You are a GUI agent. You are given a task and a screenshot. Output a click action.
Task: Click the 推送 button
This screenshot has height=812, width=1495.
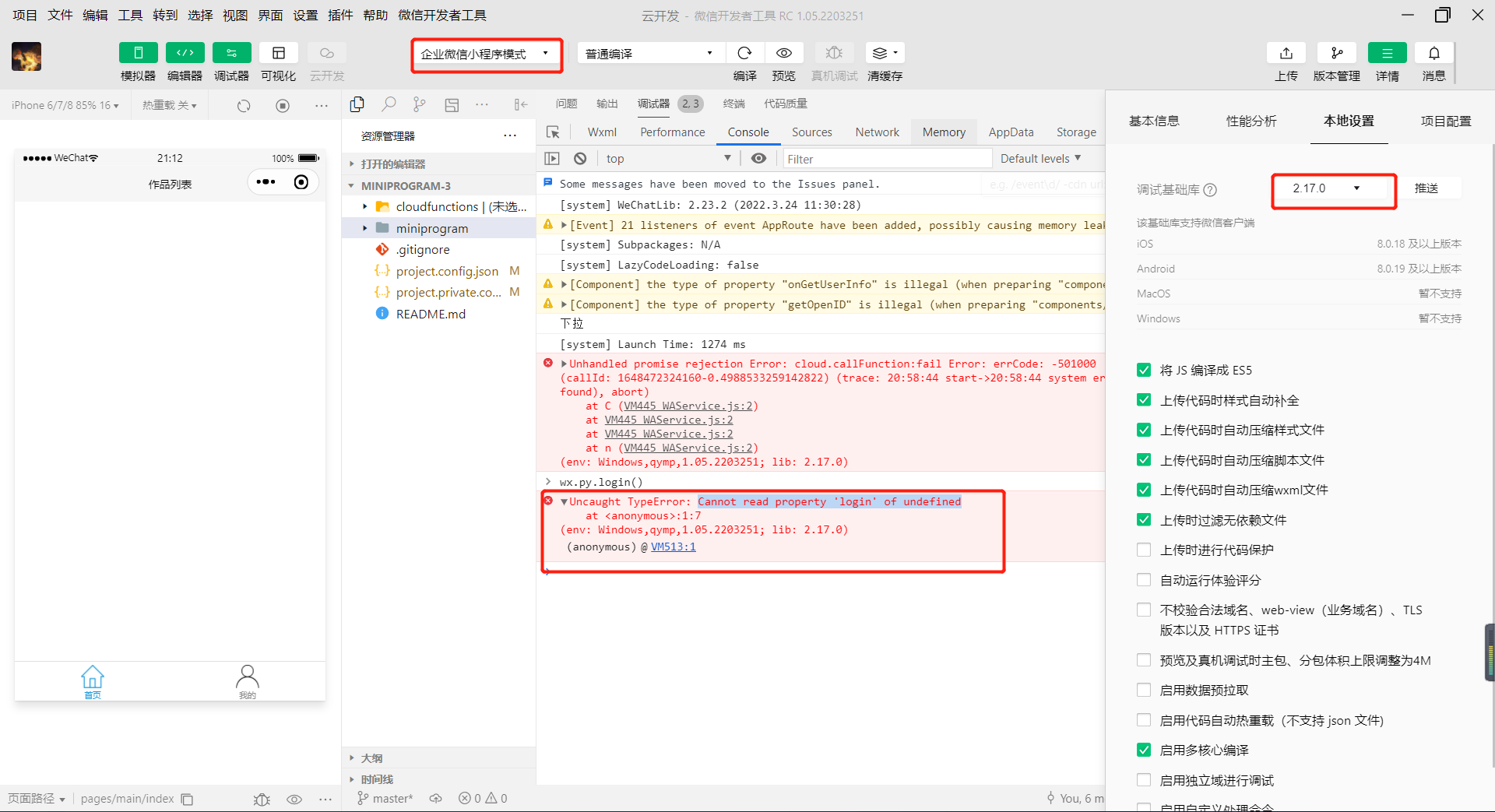pyautogui.click(x=1426, y=188)
